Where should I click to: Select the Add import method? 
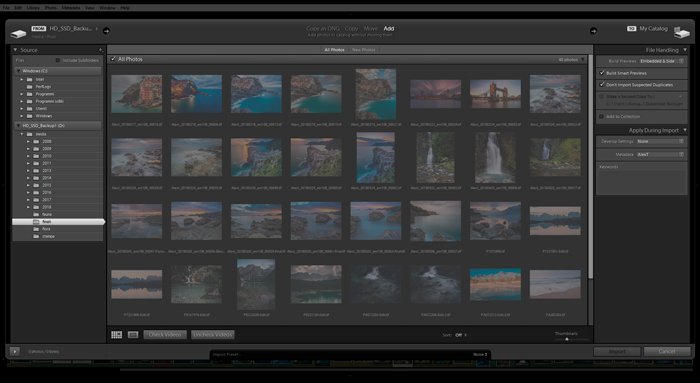[389, 29]
